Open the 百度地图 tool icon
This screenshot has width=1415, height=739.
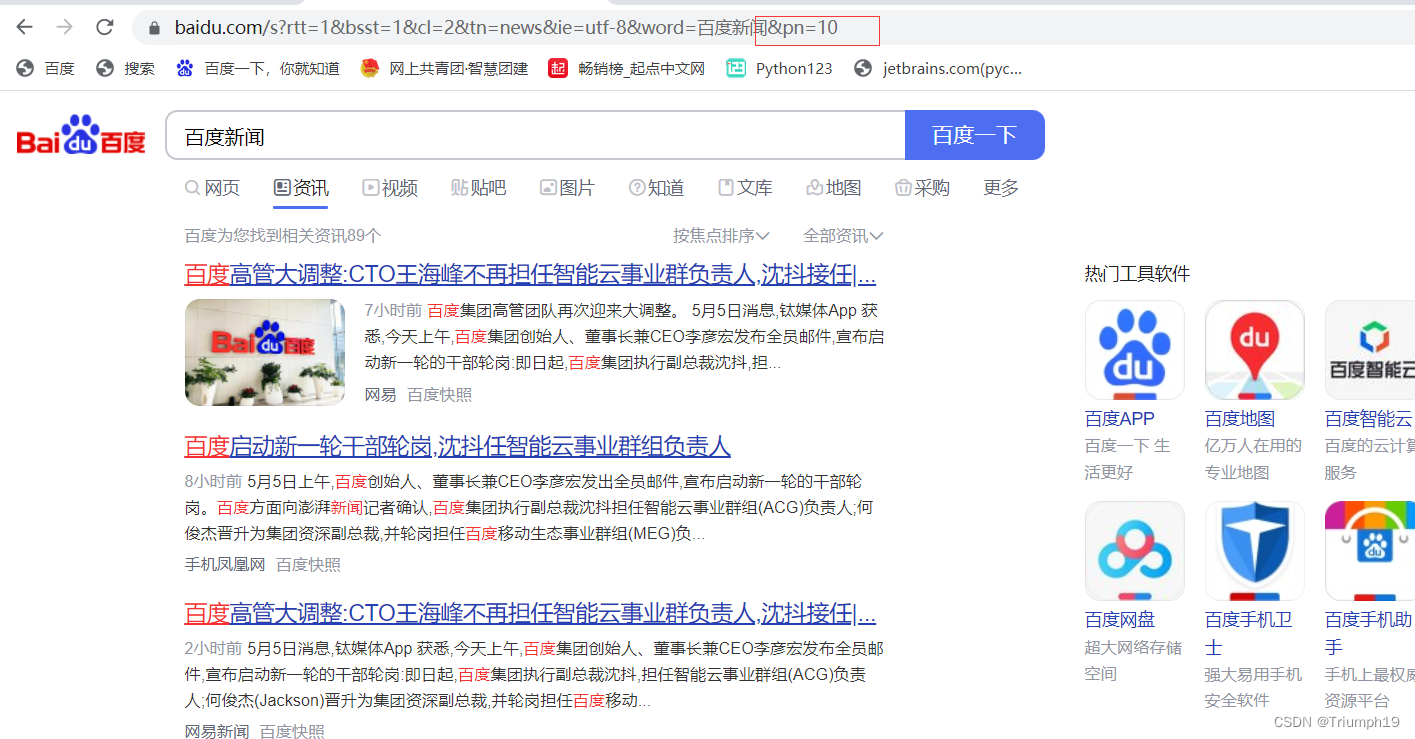1254,350
